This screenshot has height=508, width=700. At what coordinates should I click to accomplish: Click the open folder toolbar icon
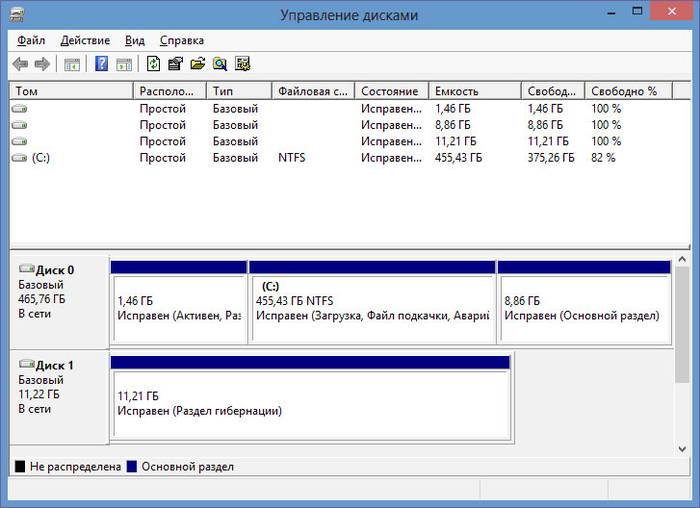(x=197, y=64)
